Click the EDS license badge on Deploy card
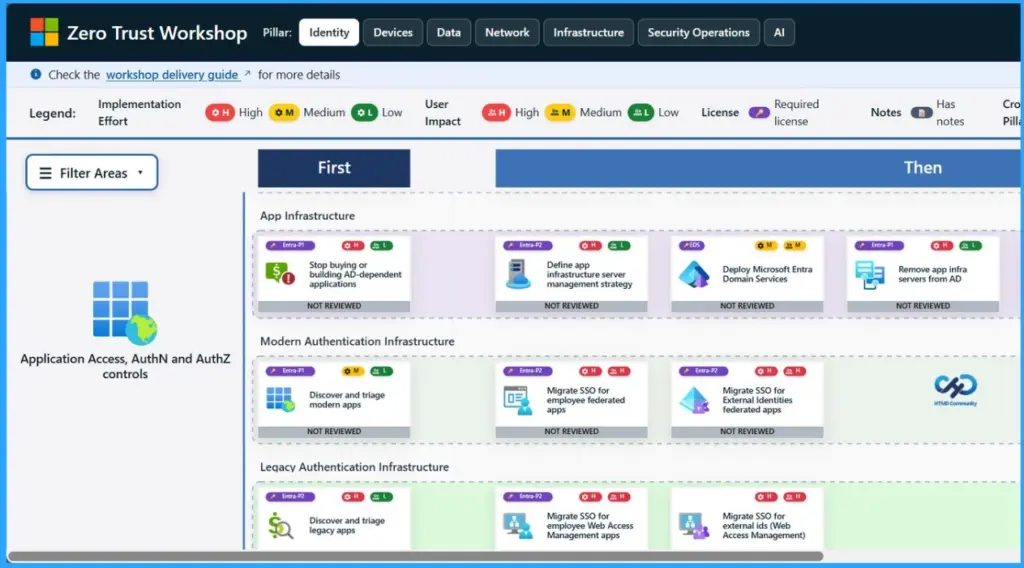1024x568 pixels. coord(692,245)
